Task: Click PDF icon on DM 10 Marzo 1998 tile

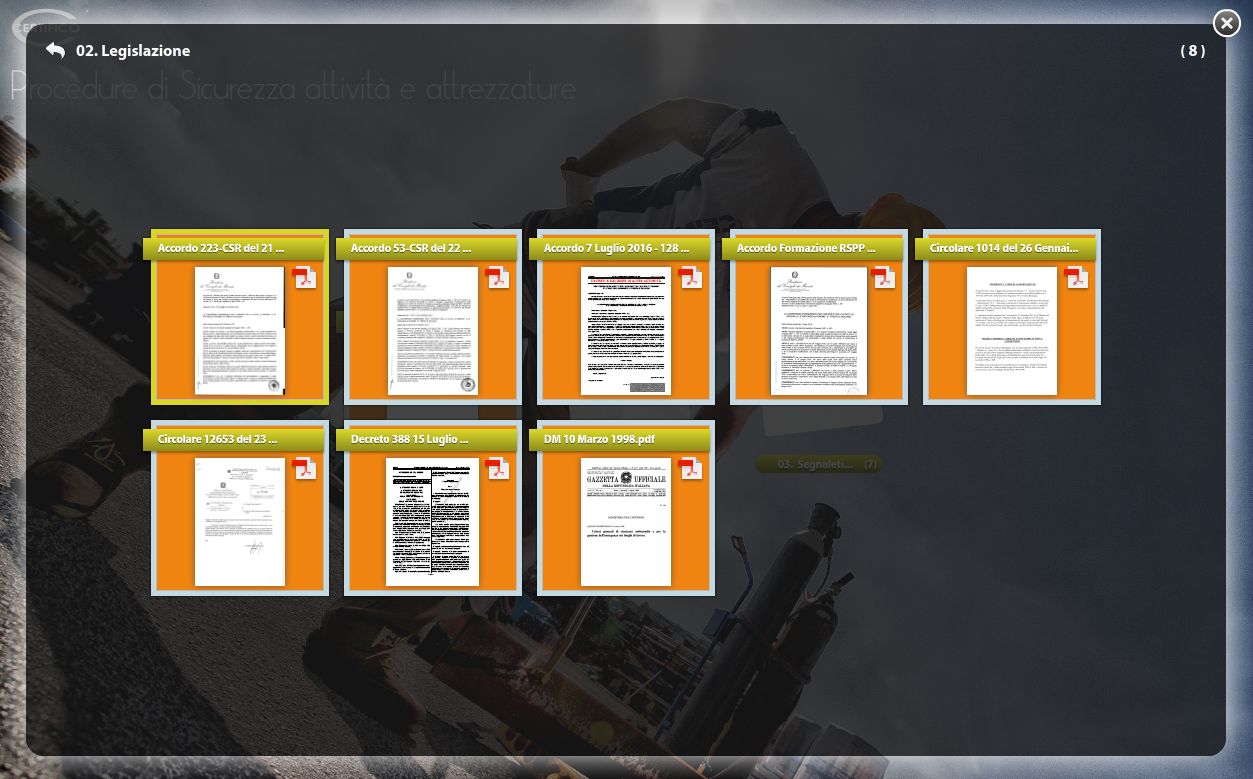Action: [x=691, y=468]
